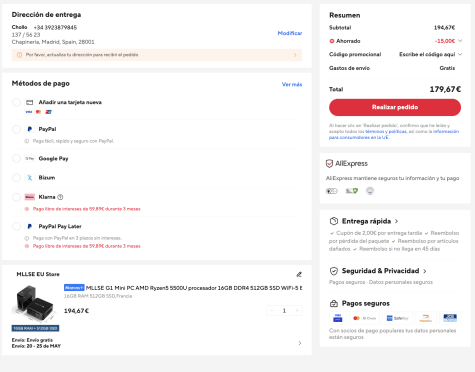Open Entrega rápida details chevron
This screenshot has width=475, height=372.
(396, 221)
